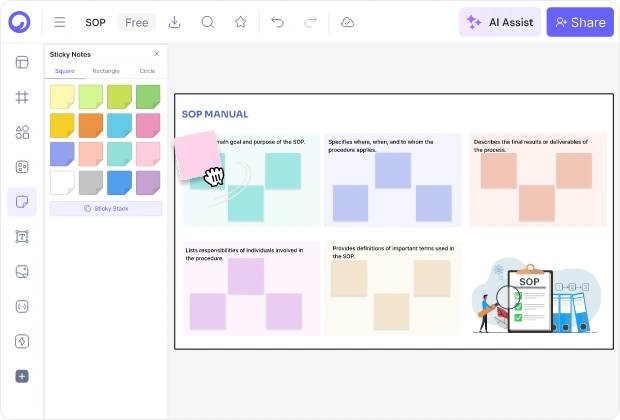Image resolution: width=620 pixels, height=420 pixels.
Task: Click the Share button
Action: 580,22
